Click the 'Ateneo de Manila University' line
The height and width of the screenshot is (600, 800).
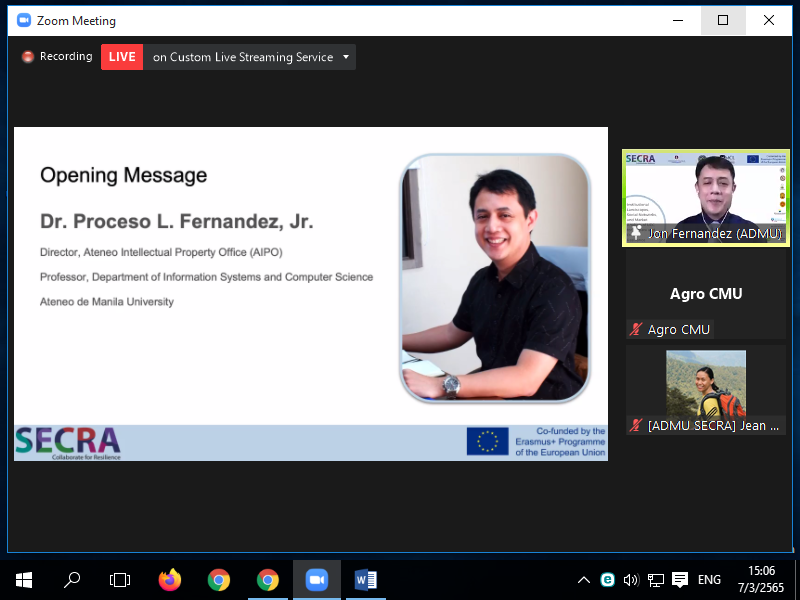[107, 302]
